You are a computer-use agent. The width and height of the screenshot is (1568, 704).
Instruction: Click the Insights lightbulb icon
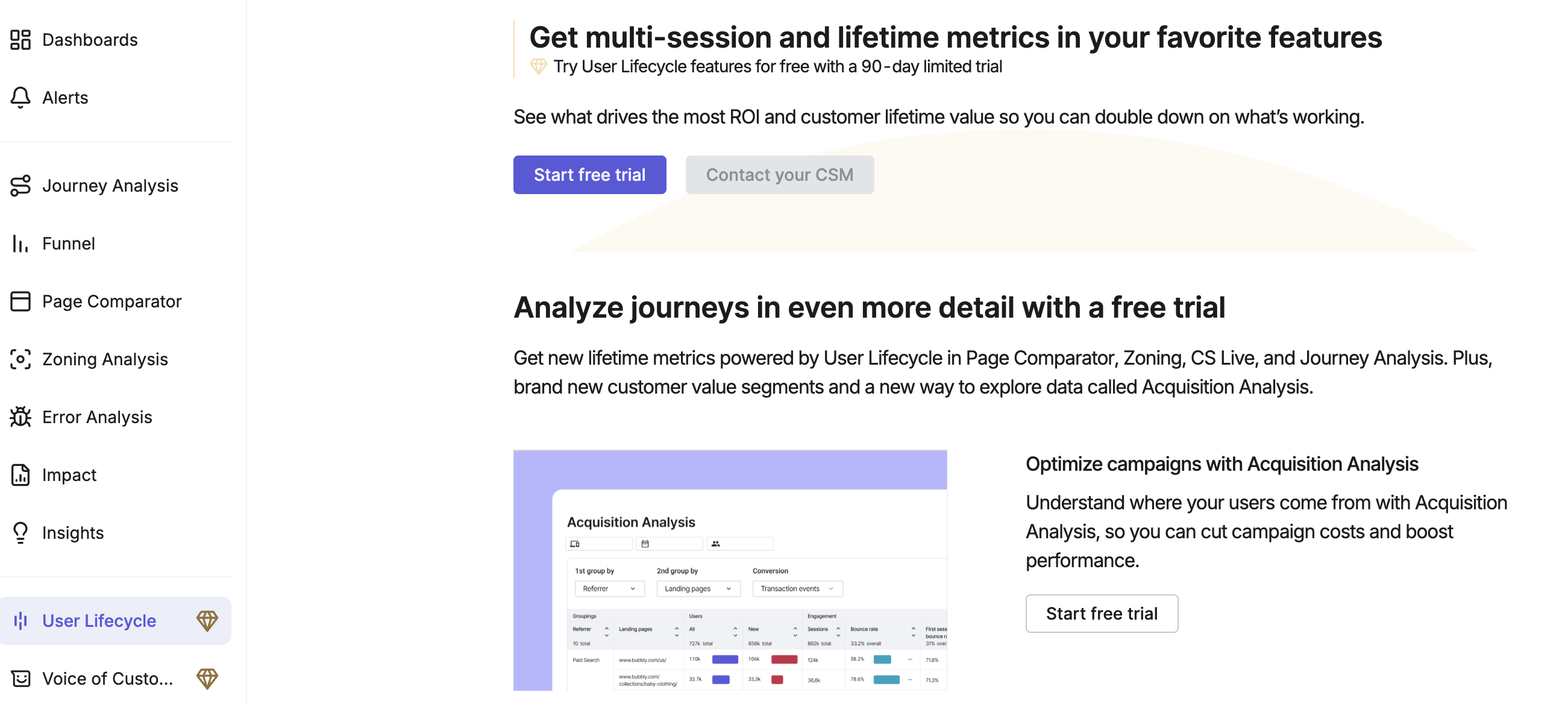20,532
